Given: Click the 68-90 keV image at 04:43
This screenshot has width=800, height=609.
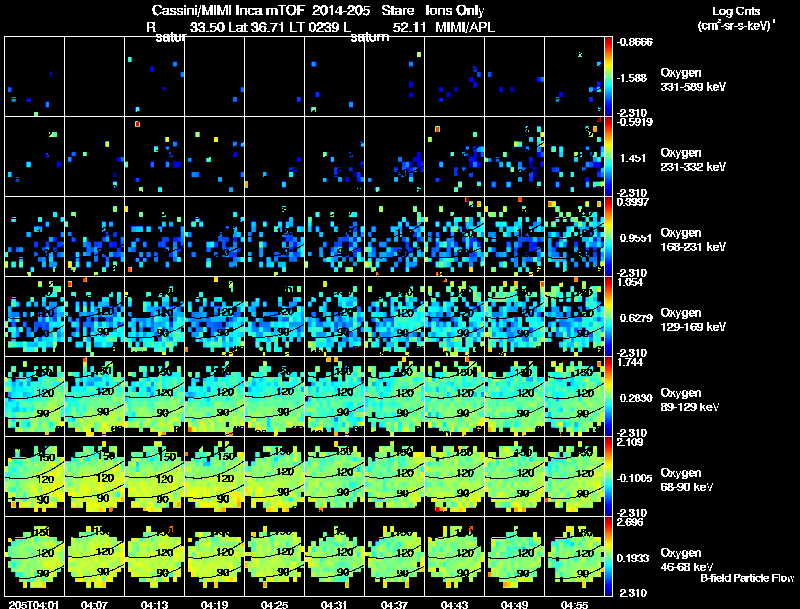Looking at the screenshot, I should 455,476.
